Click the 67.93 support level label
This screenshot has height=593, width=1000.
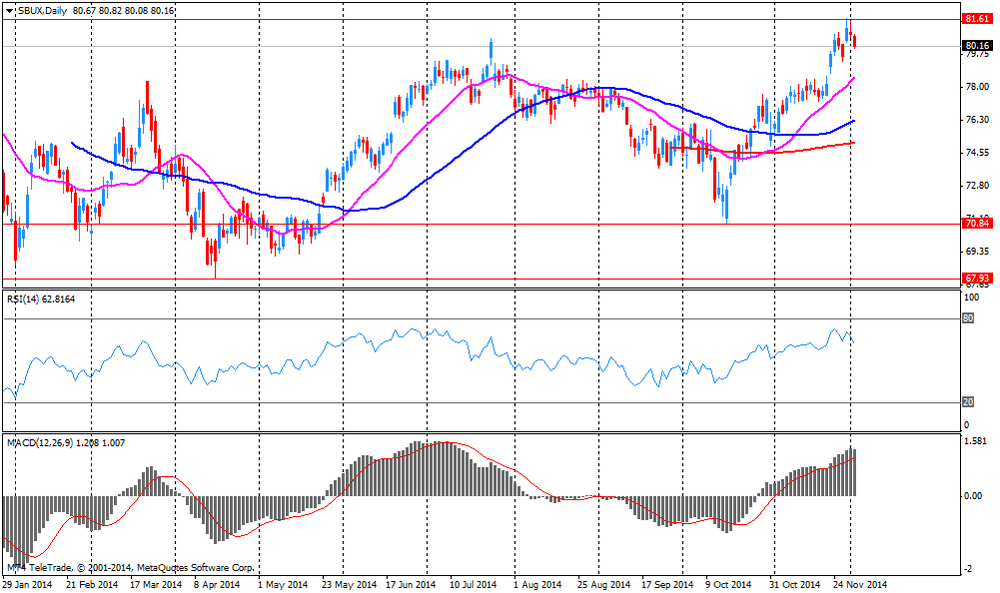click(976, 278)
